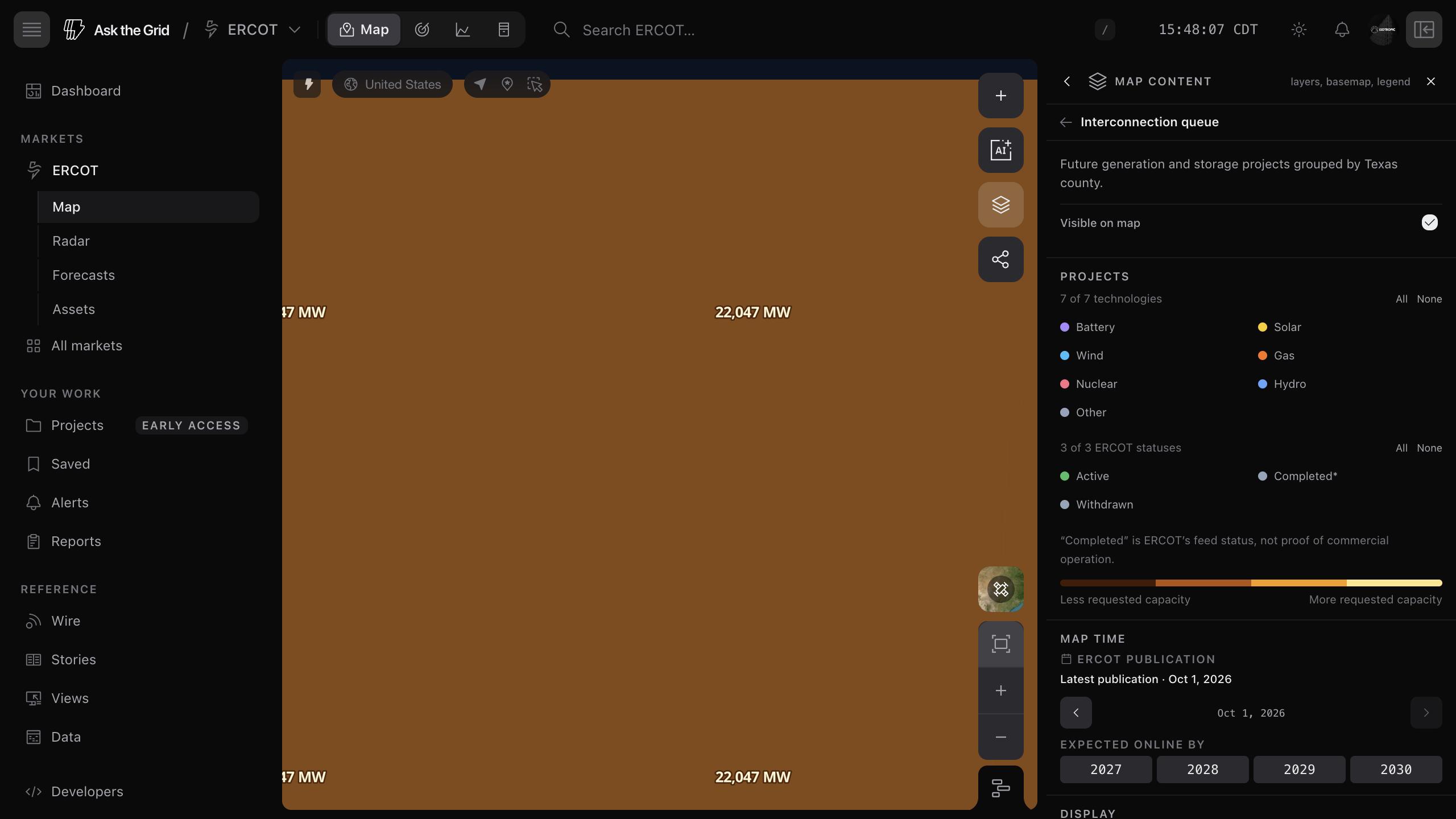This screenshot has height=819, width=1456.
Task: Open the chart view icon in toolbar
Action: coord(463,30)
